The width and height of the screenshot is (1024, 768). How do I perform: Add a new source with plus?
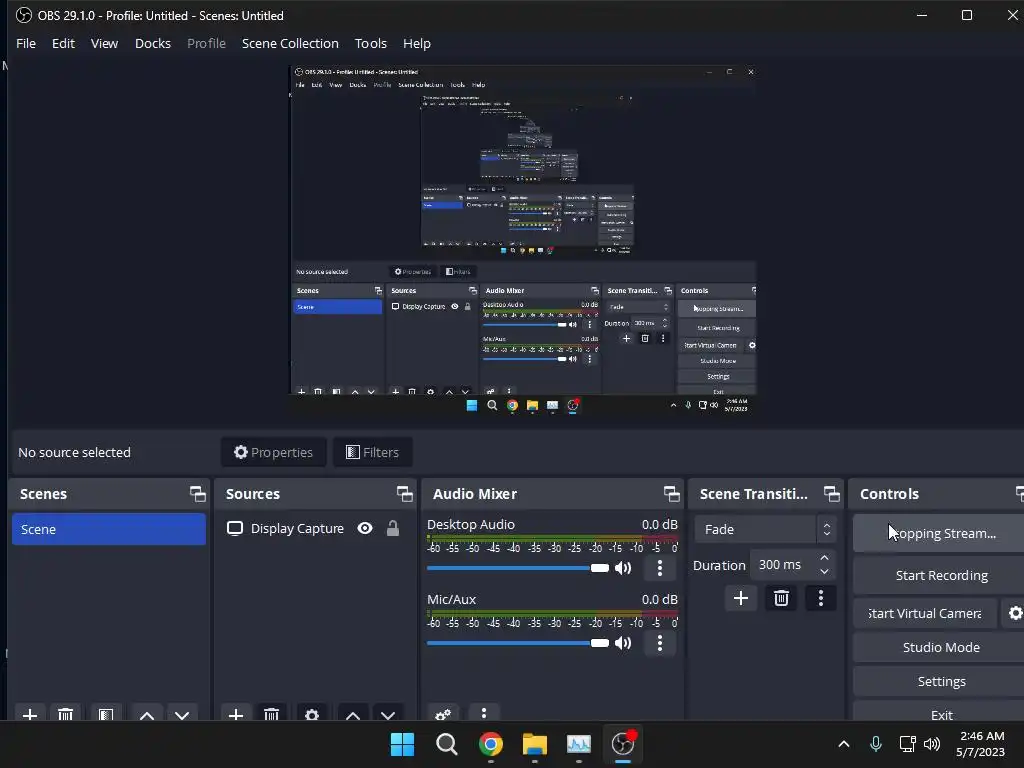click(236, 714)
